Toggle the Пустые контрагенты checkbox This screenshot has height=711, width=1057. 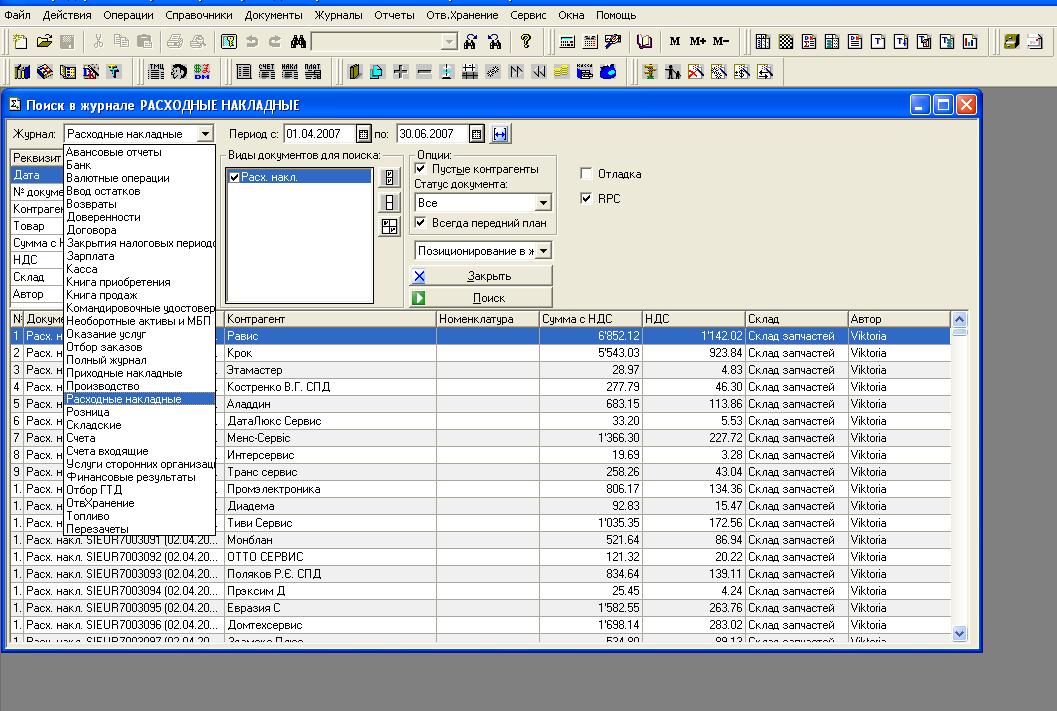421,169
